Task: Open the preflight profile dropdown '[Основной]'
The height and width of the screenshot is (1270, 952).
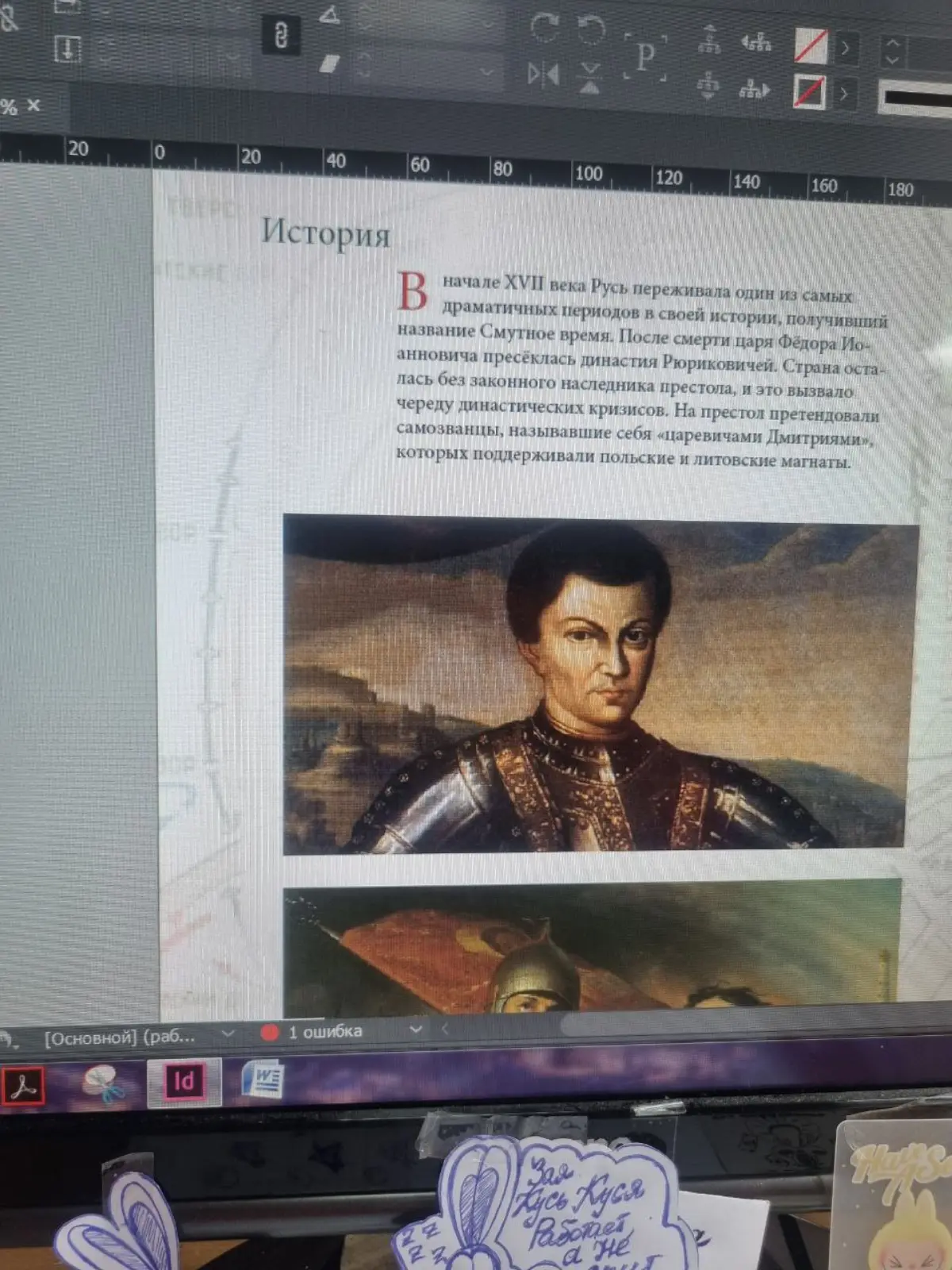Action: click(x=228, y=1033)
